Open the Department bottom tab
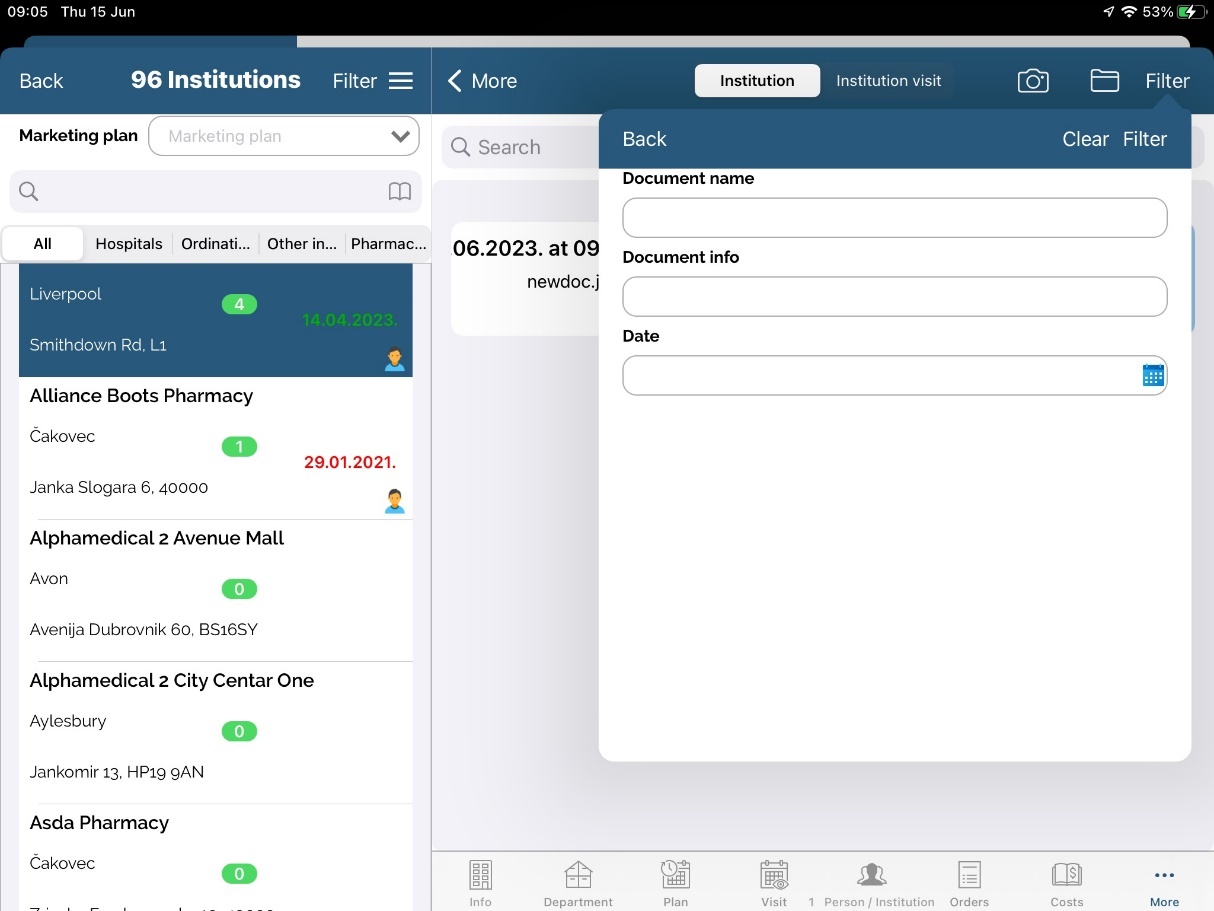The width and height of the screenshot is (1214, 911). click(578, 882)
